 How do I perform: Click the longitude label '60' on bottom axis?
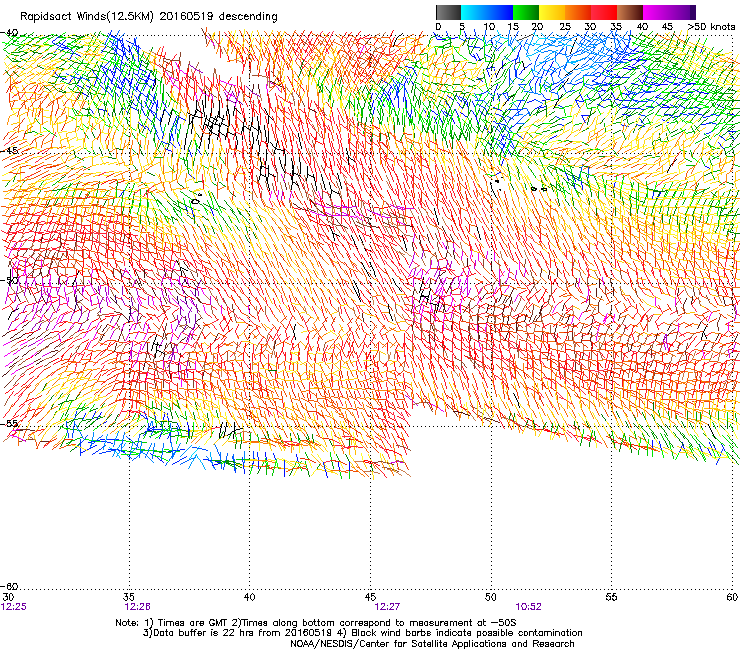pos(732,597)
